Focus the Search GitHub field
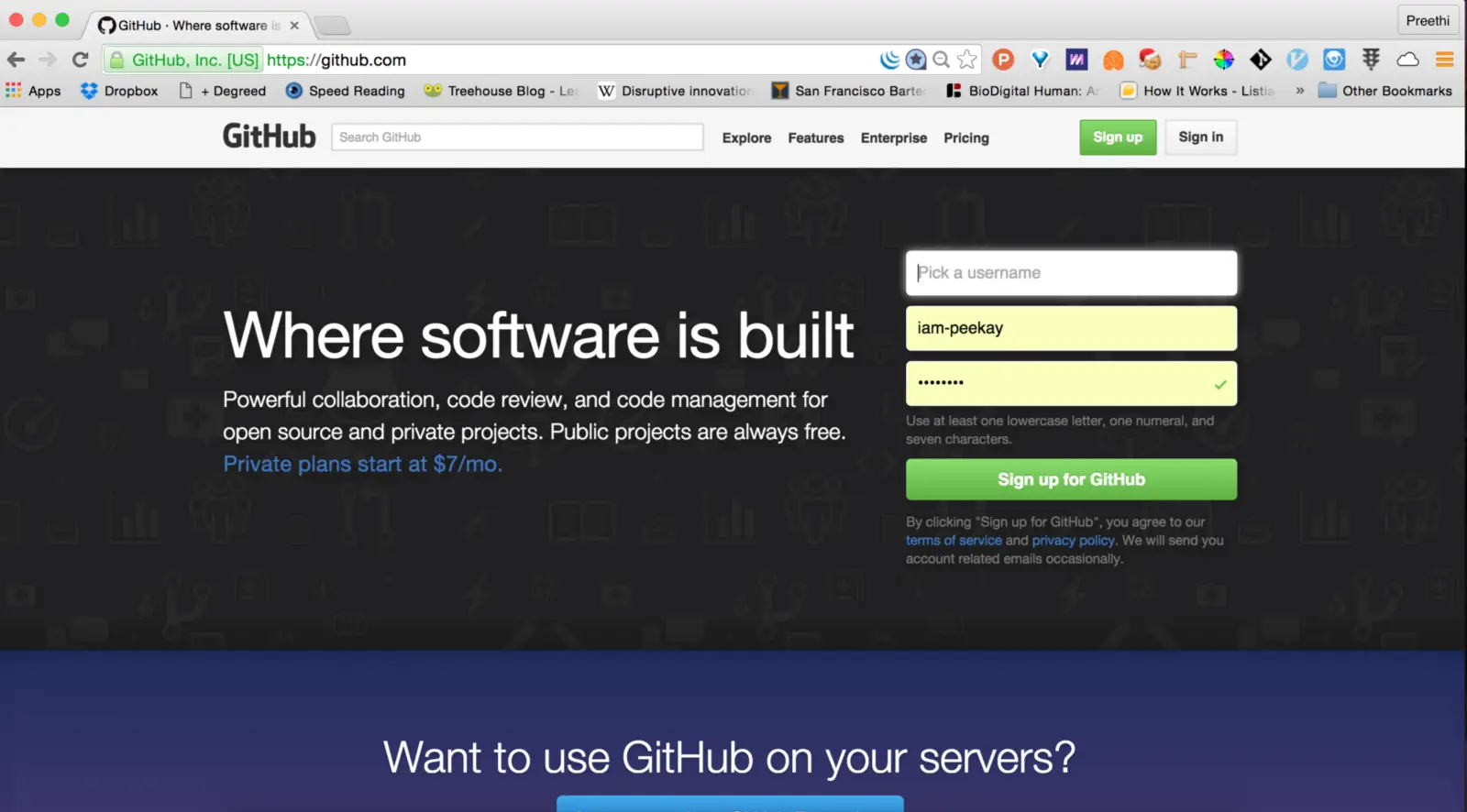This screenshot has width=1467, height=812. pos(517,137)
